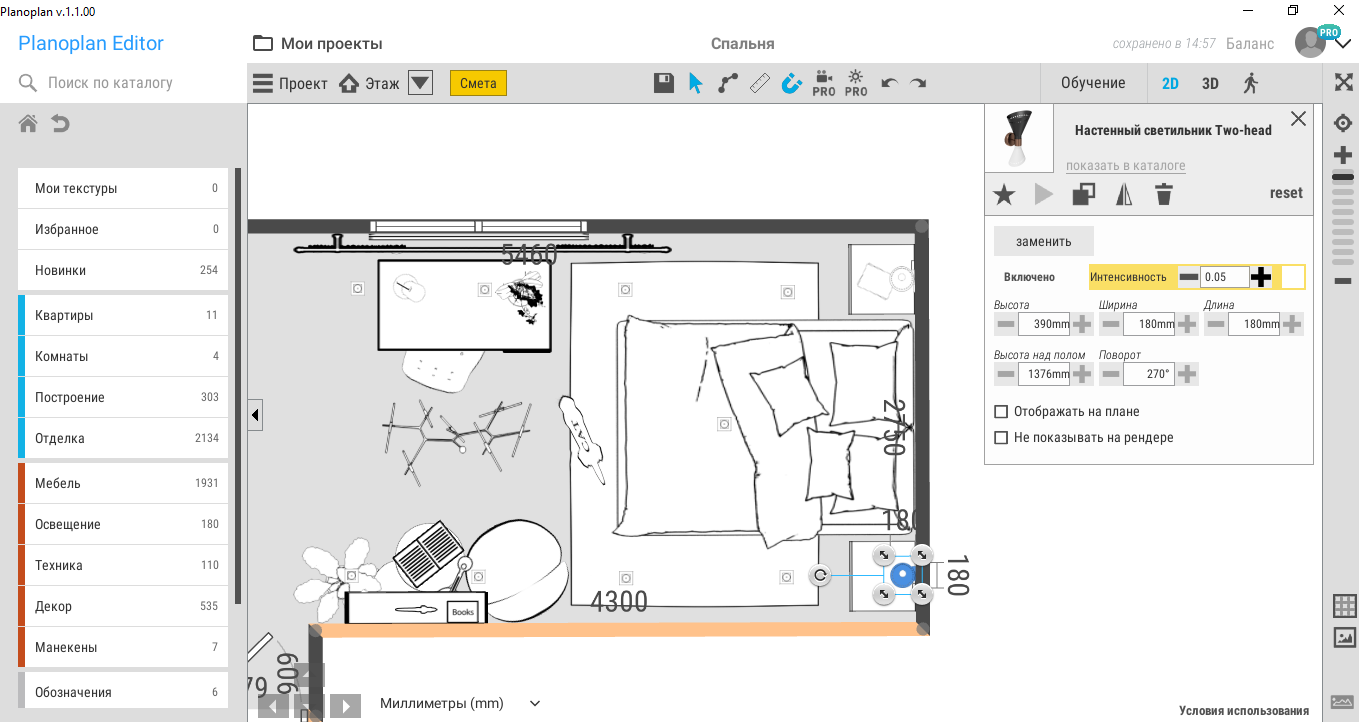This screenshot has width=1359, height=722.
Task: Open the units dropdown 'Миллиметры (mm)'
Action: tap(460, 704)
